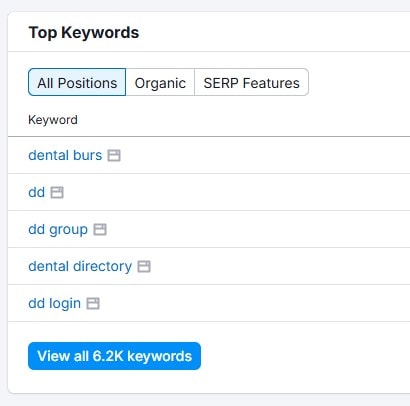The image size is (410, 406).
Task: View SERP snapshot for dd group
Action: [x=100, y=229]
